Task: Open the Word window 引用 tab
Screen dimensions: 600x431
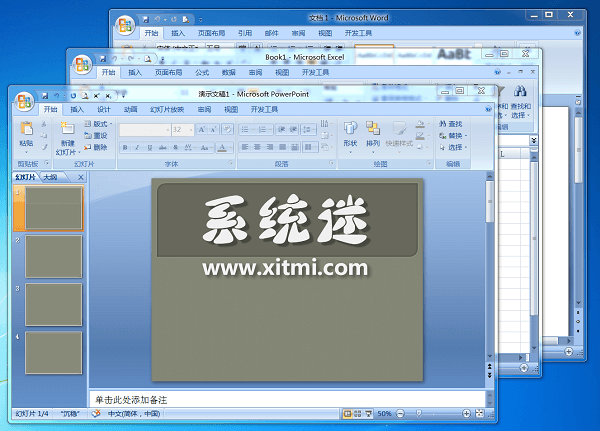Action: 245,33
